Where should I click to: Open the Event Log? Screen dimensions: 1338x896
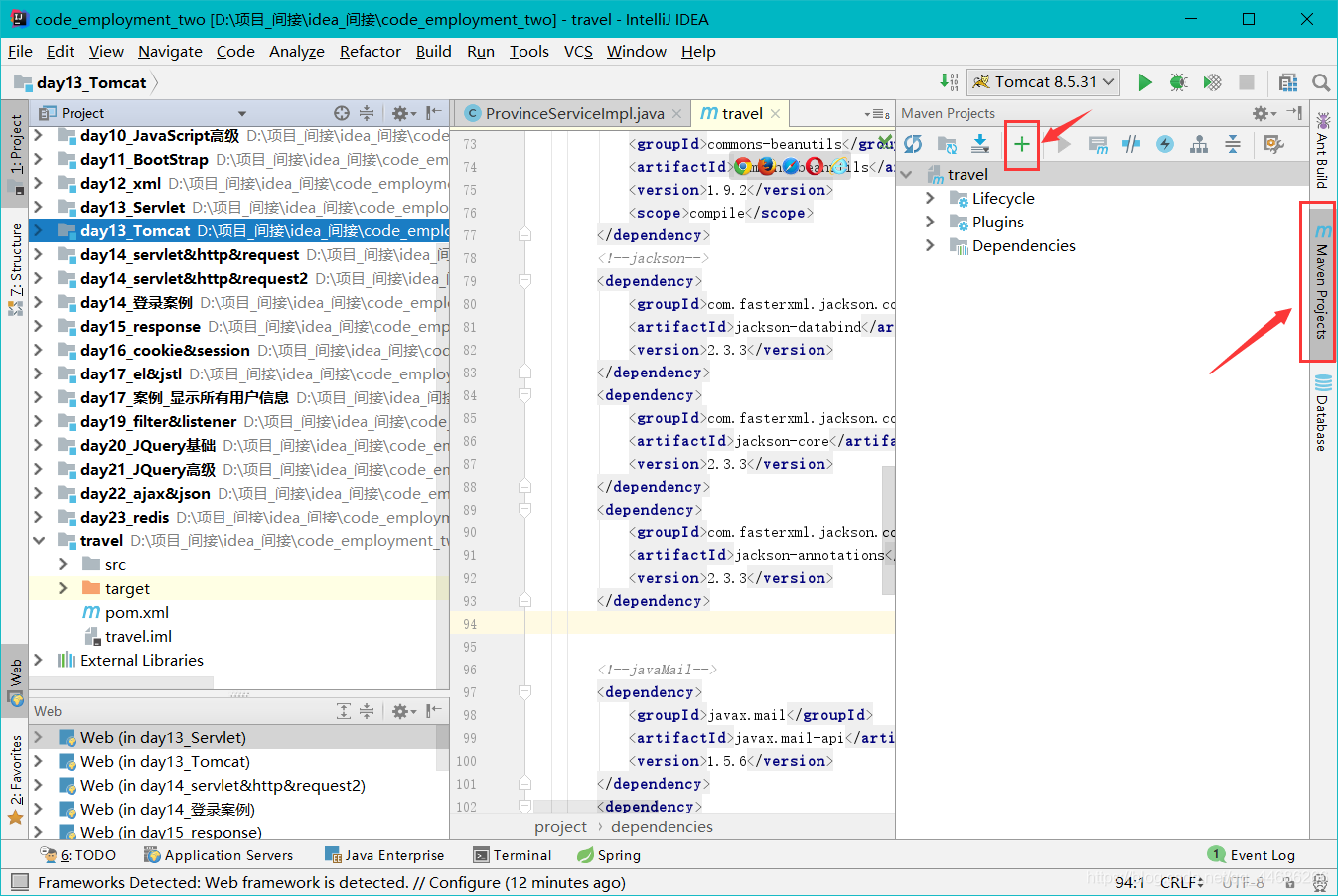point(1252,855)
